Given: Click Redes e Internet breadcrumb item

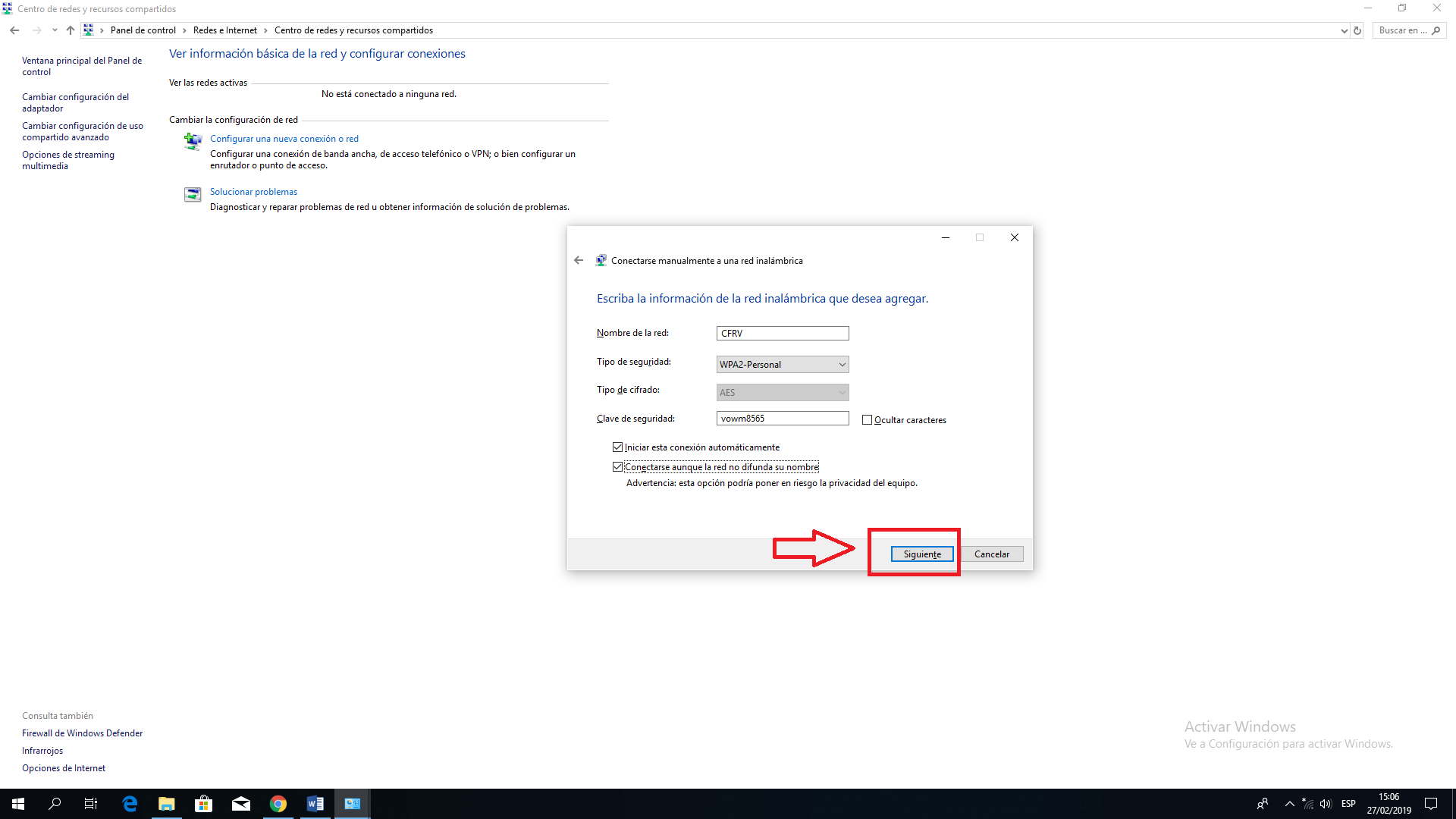Looking at the screenshot, I should click(224, 30).
